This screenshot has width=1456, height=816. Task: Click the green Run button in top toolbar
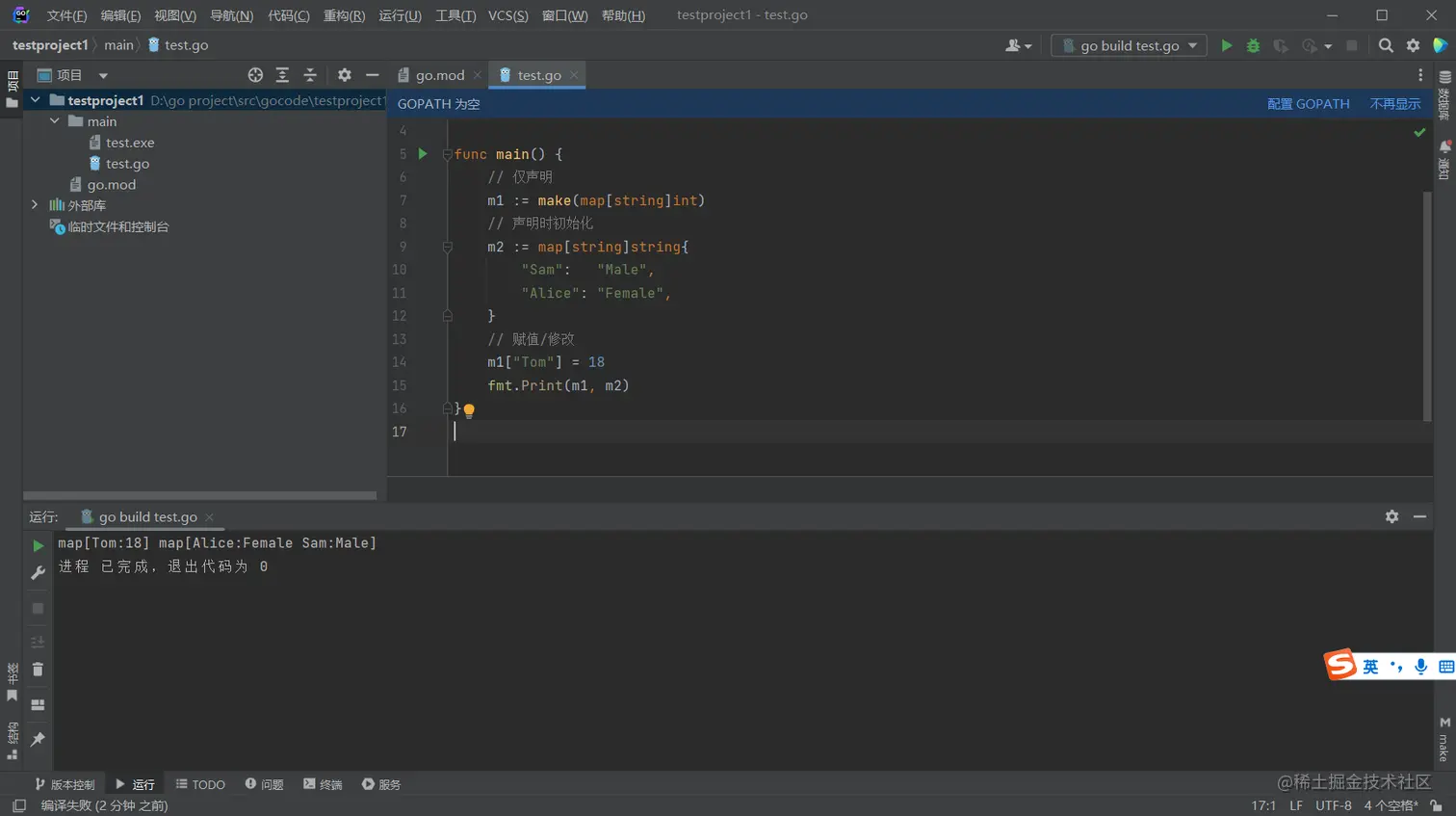tap(1226, 45)
